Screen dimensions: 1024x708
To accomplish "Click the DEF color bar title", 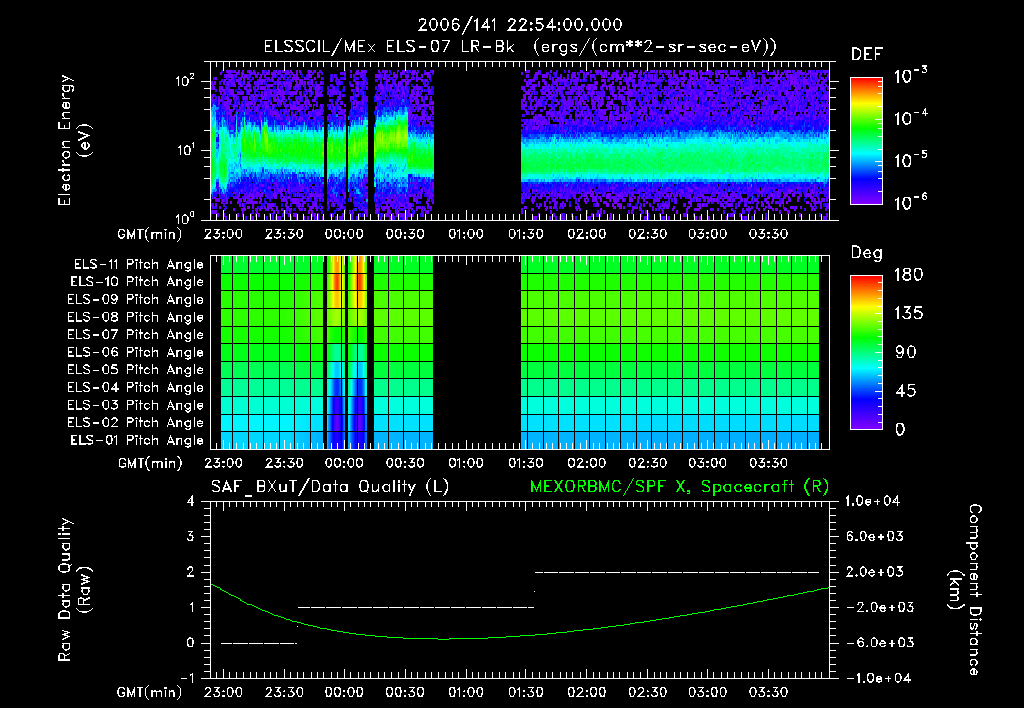I will 867,55.
